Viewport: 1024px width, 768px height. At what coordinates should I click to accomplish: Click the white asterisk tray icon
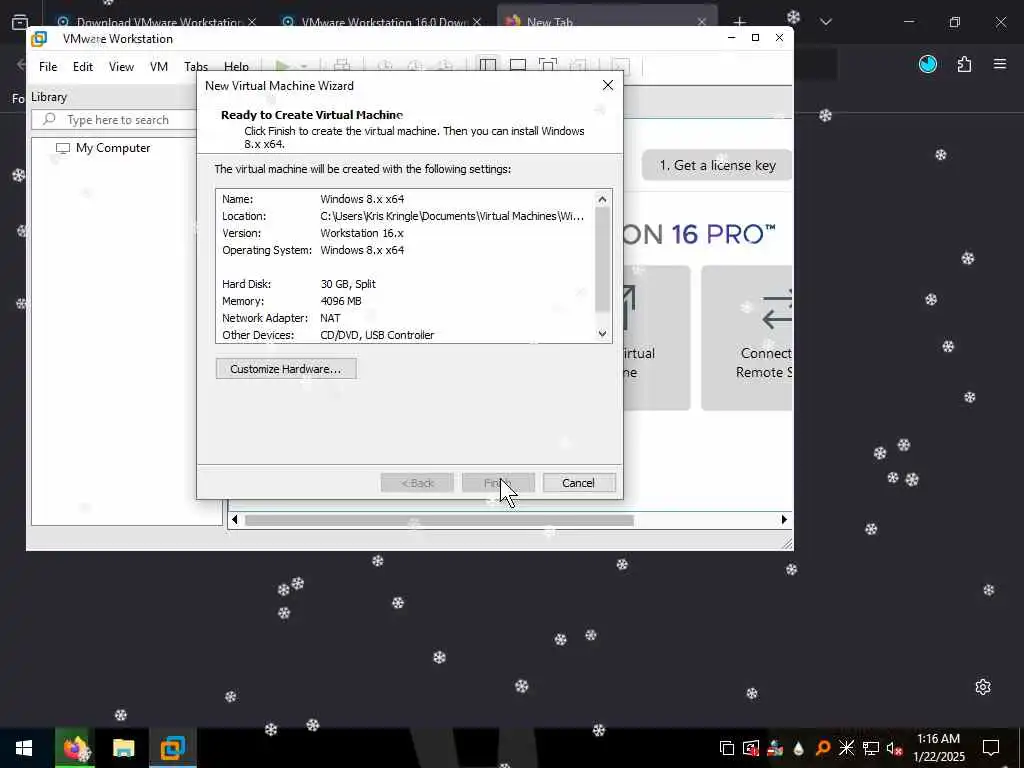coord(846,748)
